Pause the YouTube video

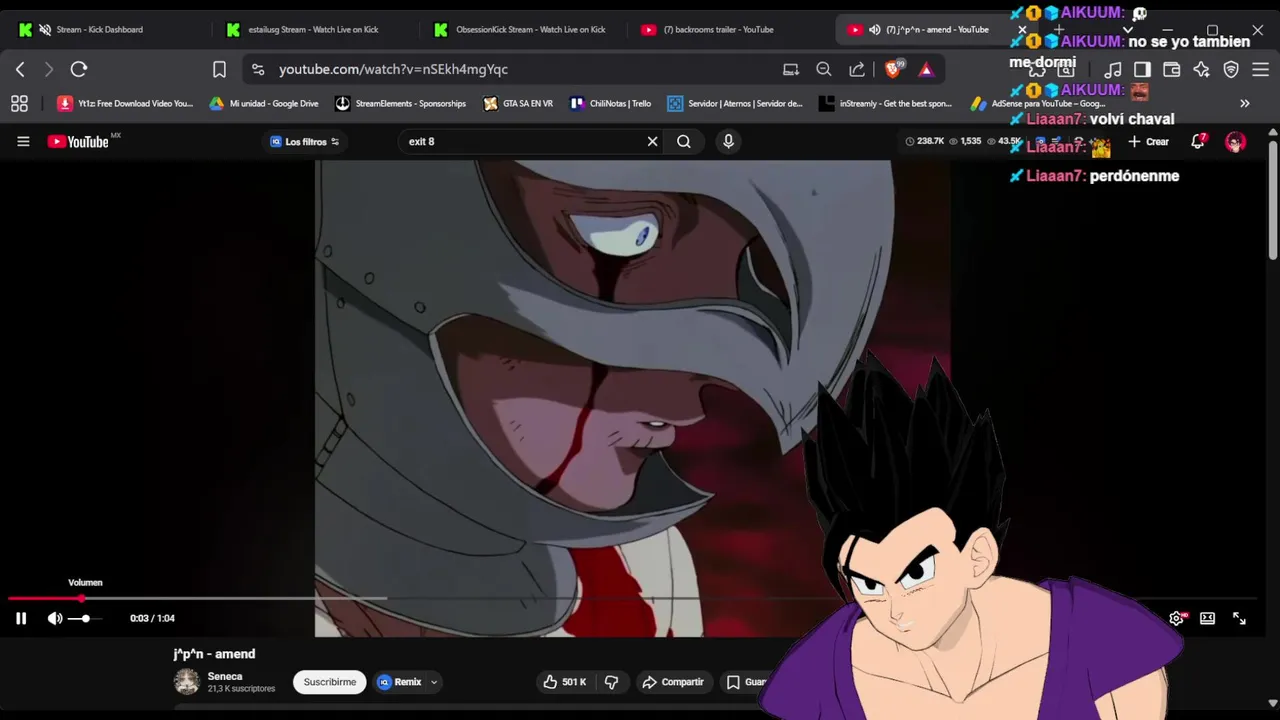[x=21, y=619]
